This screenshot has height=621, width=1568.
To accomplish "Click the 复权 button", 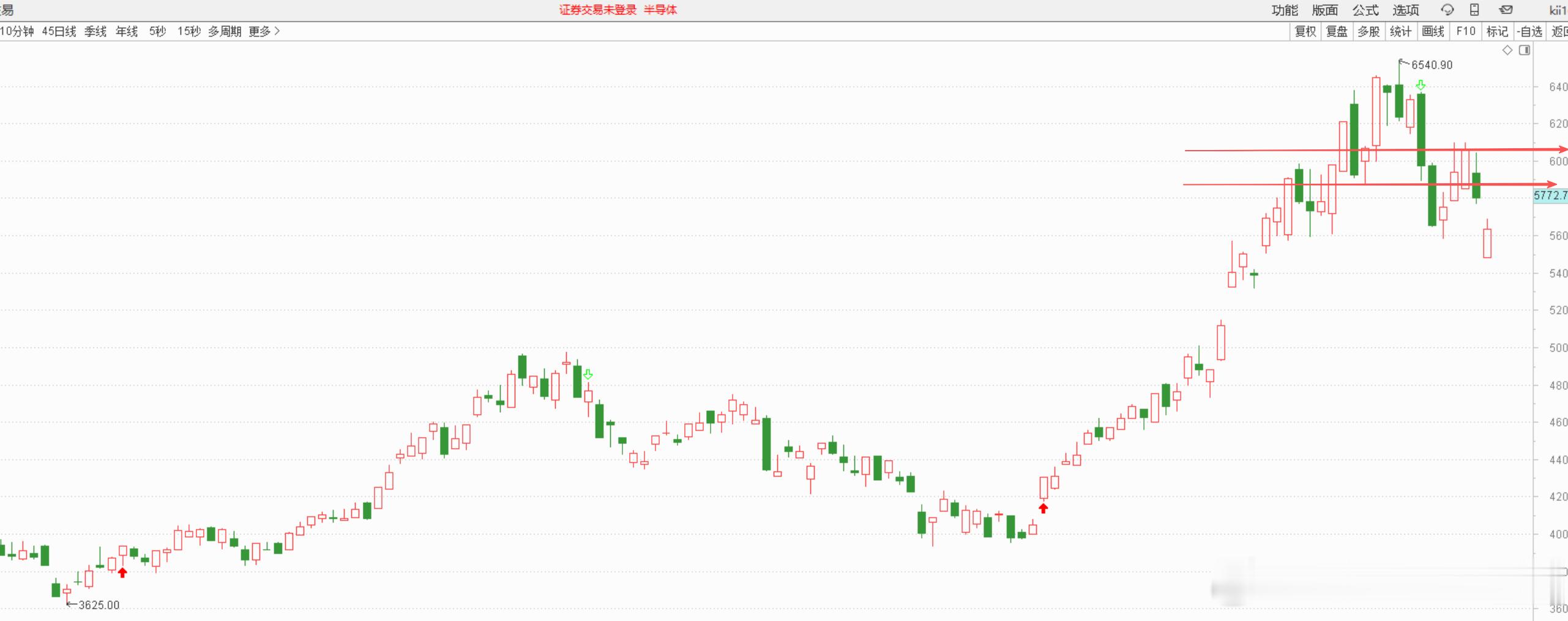I will pos(1305,31).
